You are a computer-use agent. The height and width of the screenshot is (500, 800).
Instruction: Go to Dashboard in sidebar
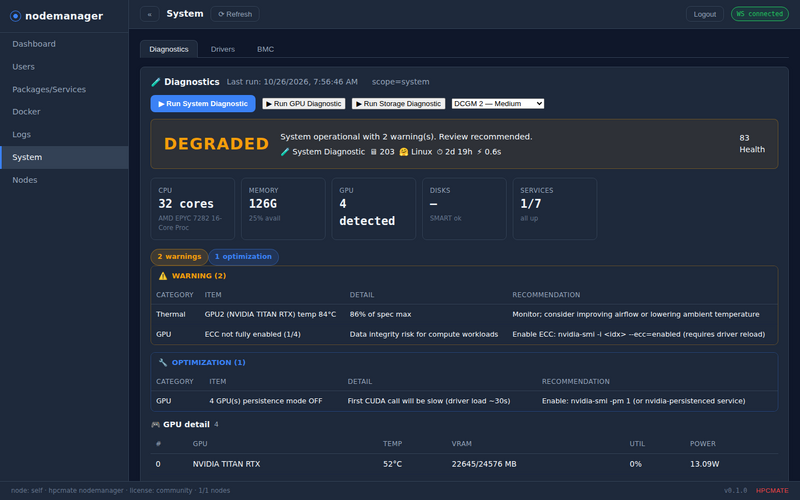pos(64,44)
